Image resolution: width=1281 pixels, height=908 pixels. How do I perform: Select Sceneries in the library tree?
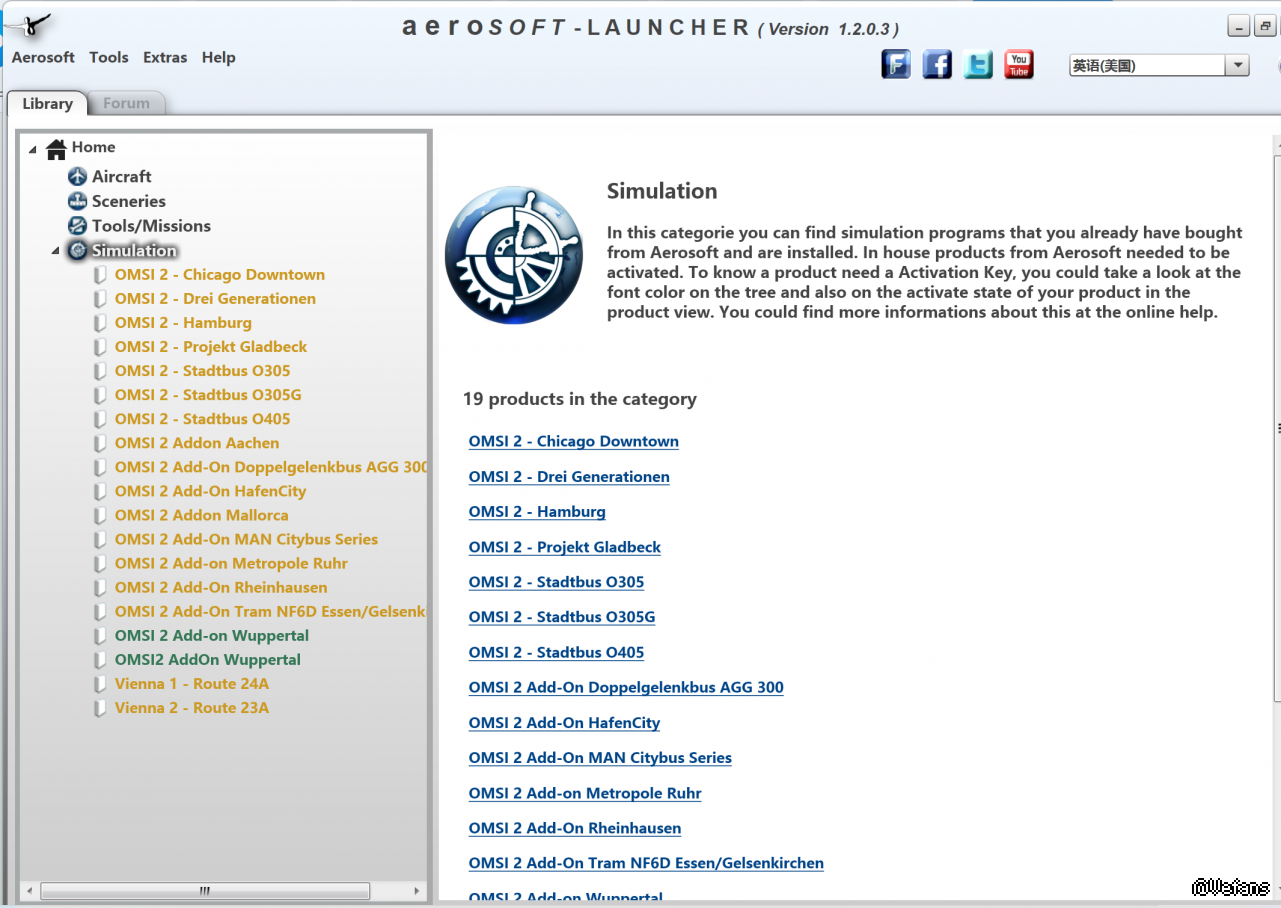click(x=129, y=201)
